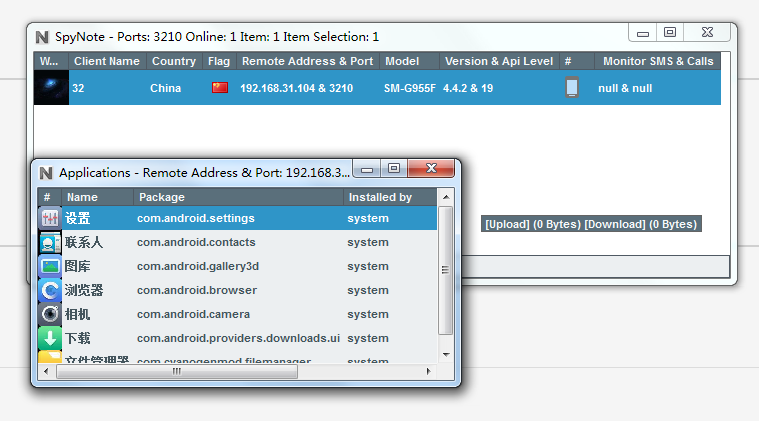
Task: Click the SpyNote N logo in main title bar
Action: (42, 37)
